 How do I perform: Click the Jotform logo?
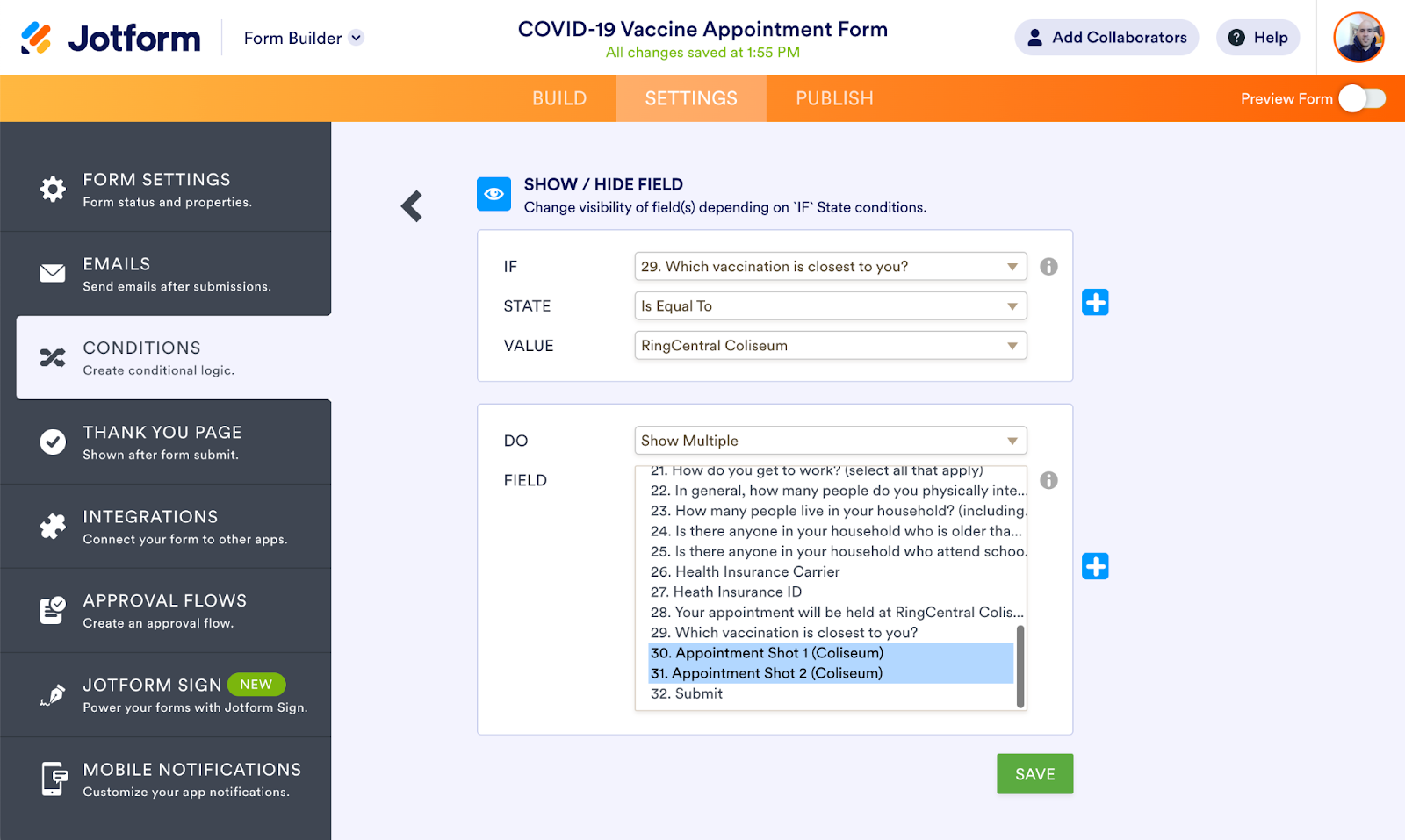point(111,38)
